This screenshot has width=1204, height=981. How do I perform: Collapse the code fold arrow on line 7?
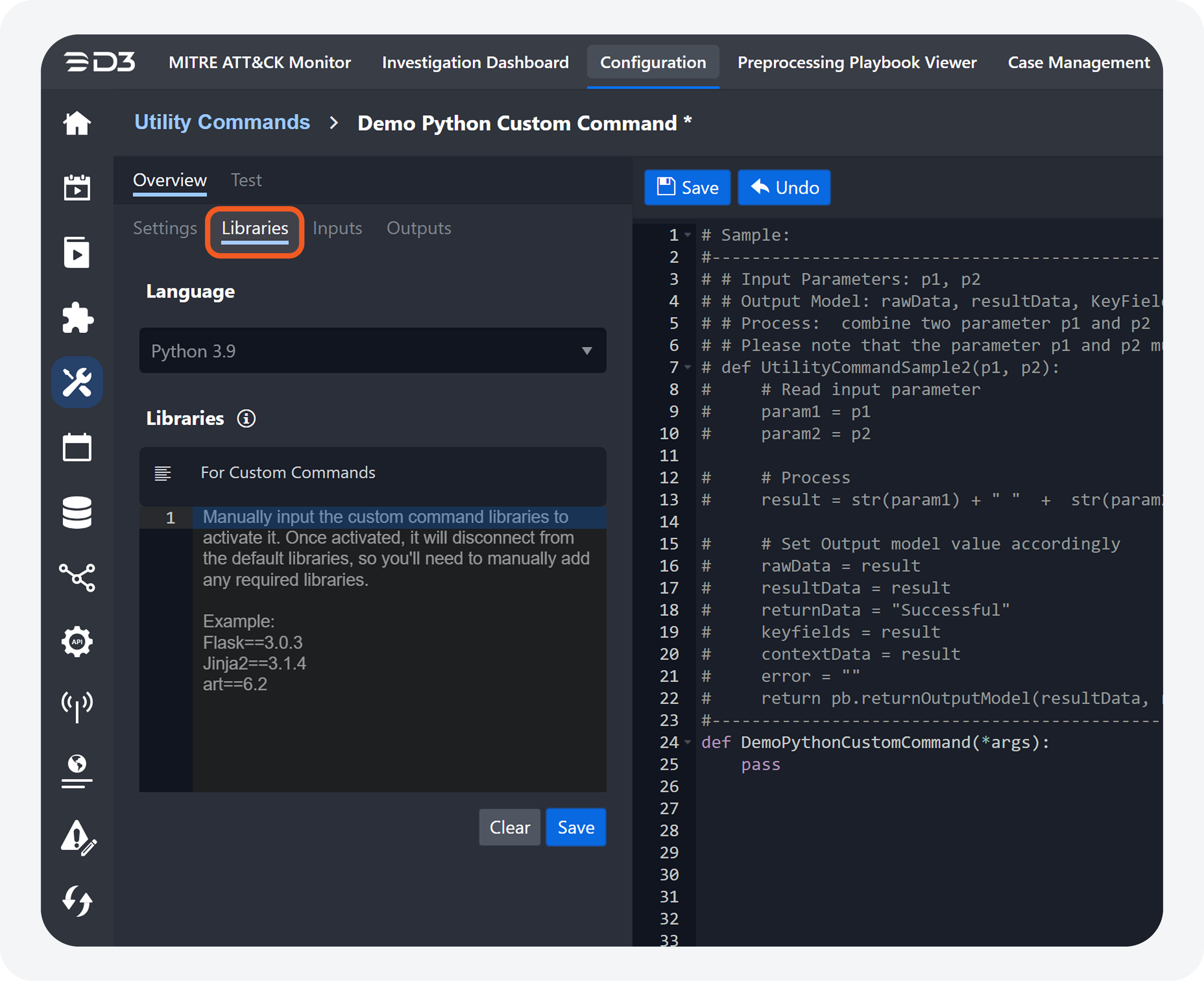click(x=688, y=367)
